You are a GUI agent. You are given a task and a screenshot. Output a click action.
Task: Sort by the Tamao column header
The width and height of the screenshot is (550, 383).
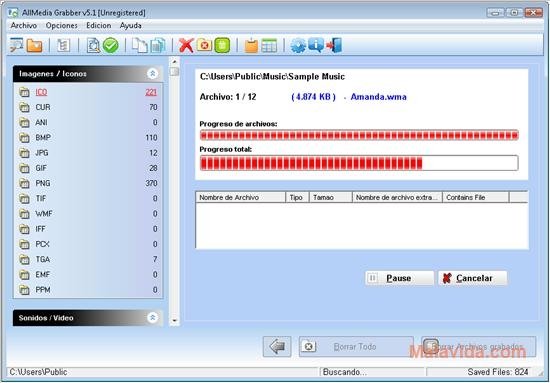(x=330, y=197)
